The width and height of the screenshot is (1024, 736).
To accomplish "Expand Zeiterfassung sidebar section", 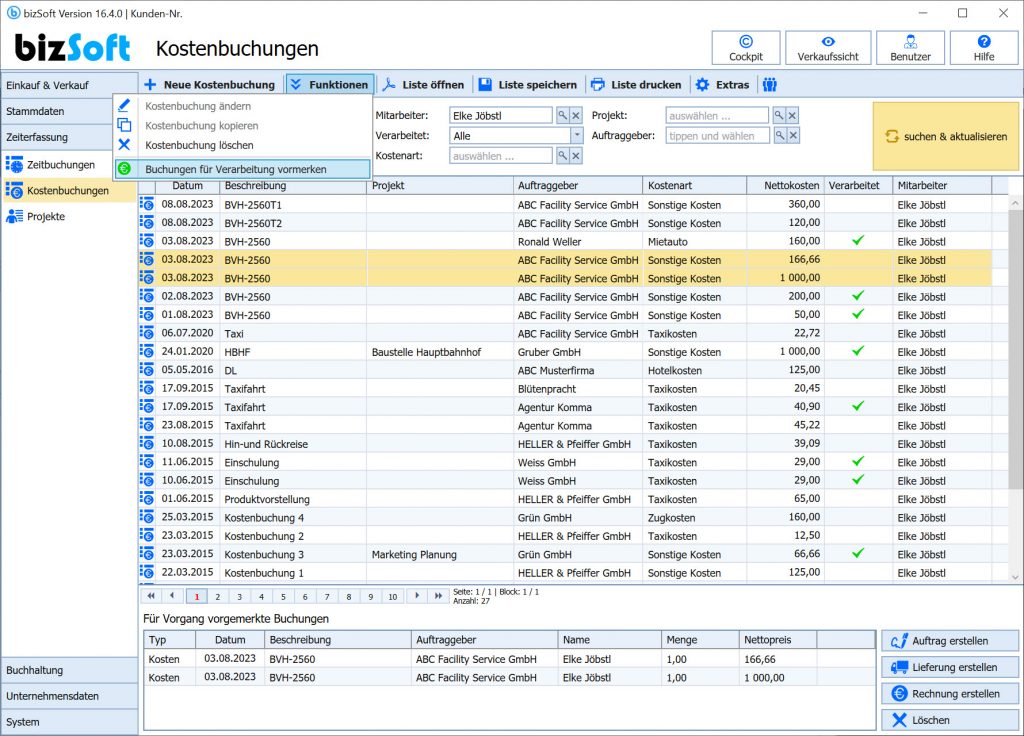I will (57, 137).
